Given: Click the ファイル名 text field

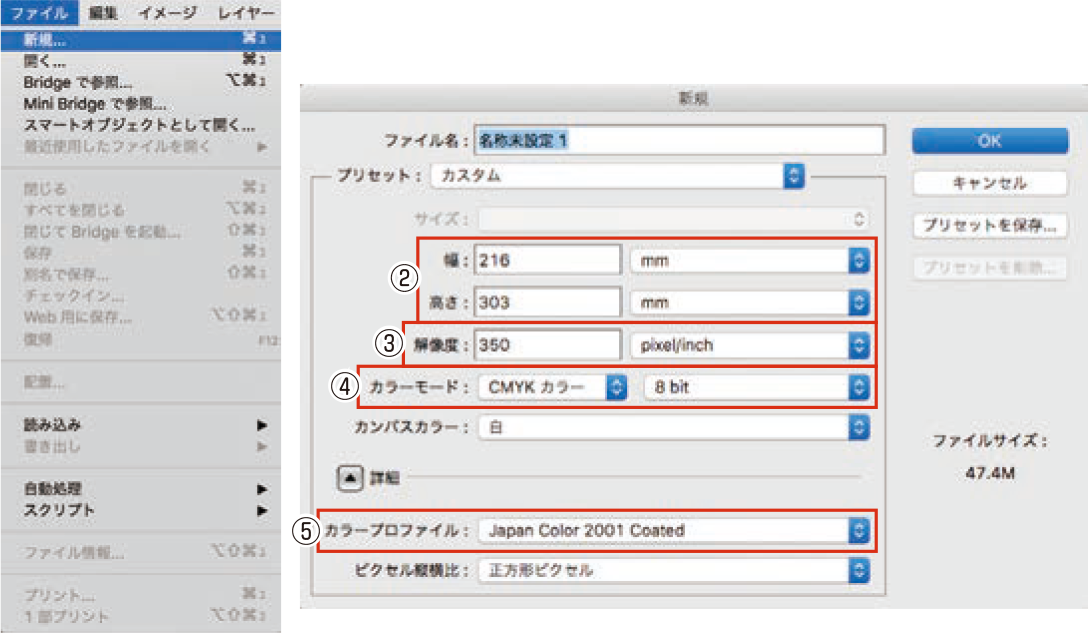Looking at the screenshot, I should click(x=679, y=140).
